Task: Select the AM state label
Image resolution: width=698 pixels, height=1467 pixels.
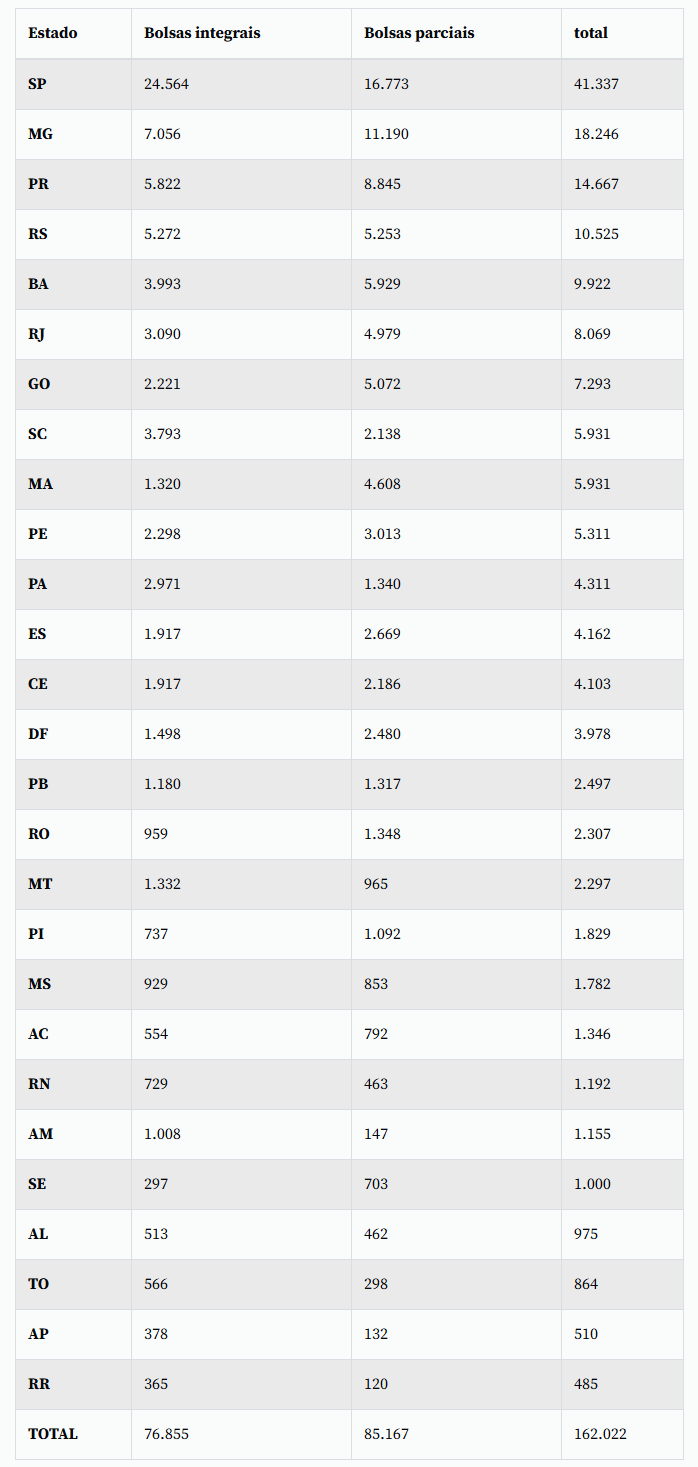Action: [x=41, y=1134]
